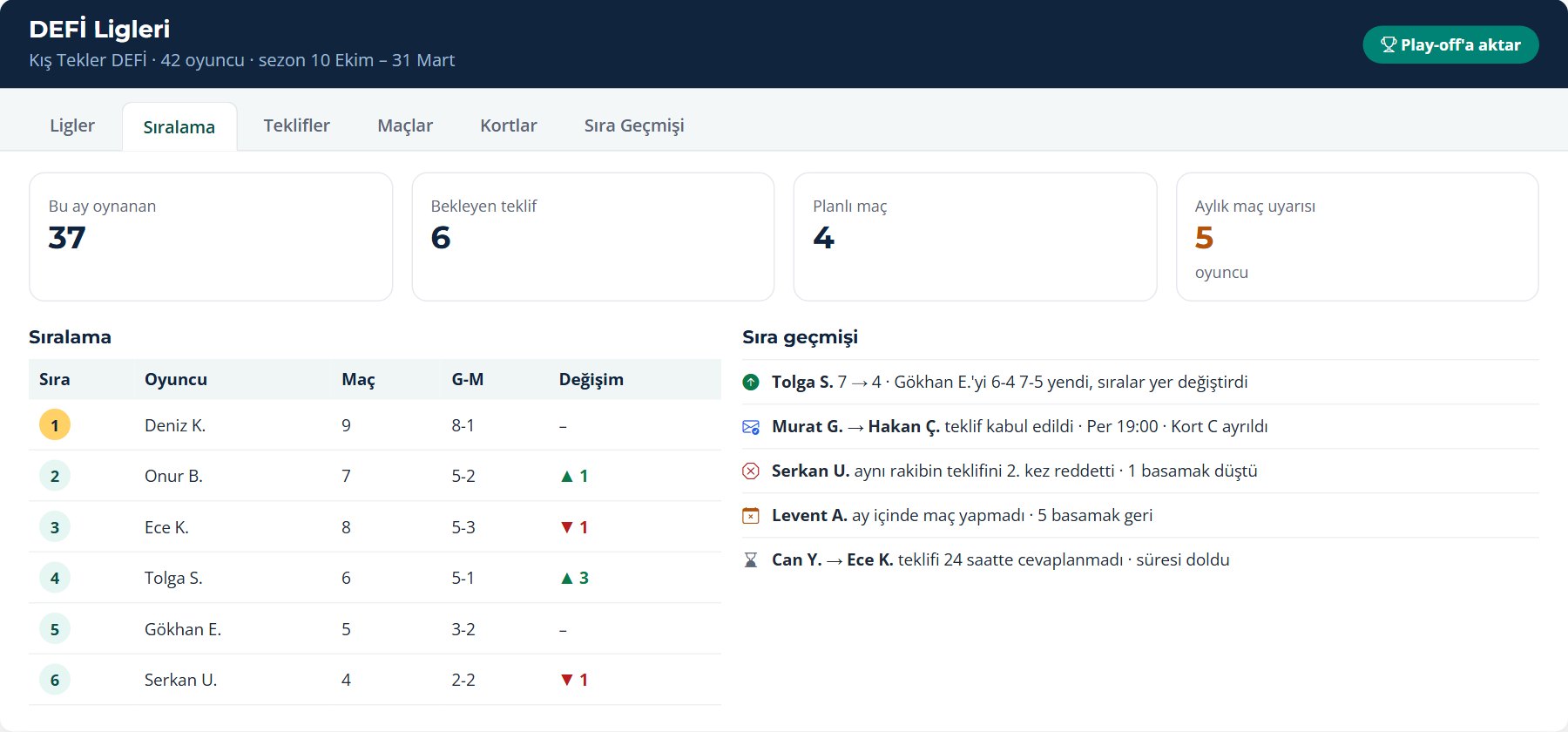Select player Deniz K. in the table
The height and width of the screenshot is (732, 1568).
[x=175, y=425]
